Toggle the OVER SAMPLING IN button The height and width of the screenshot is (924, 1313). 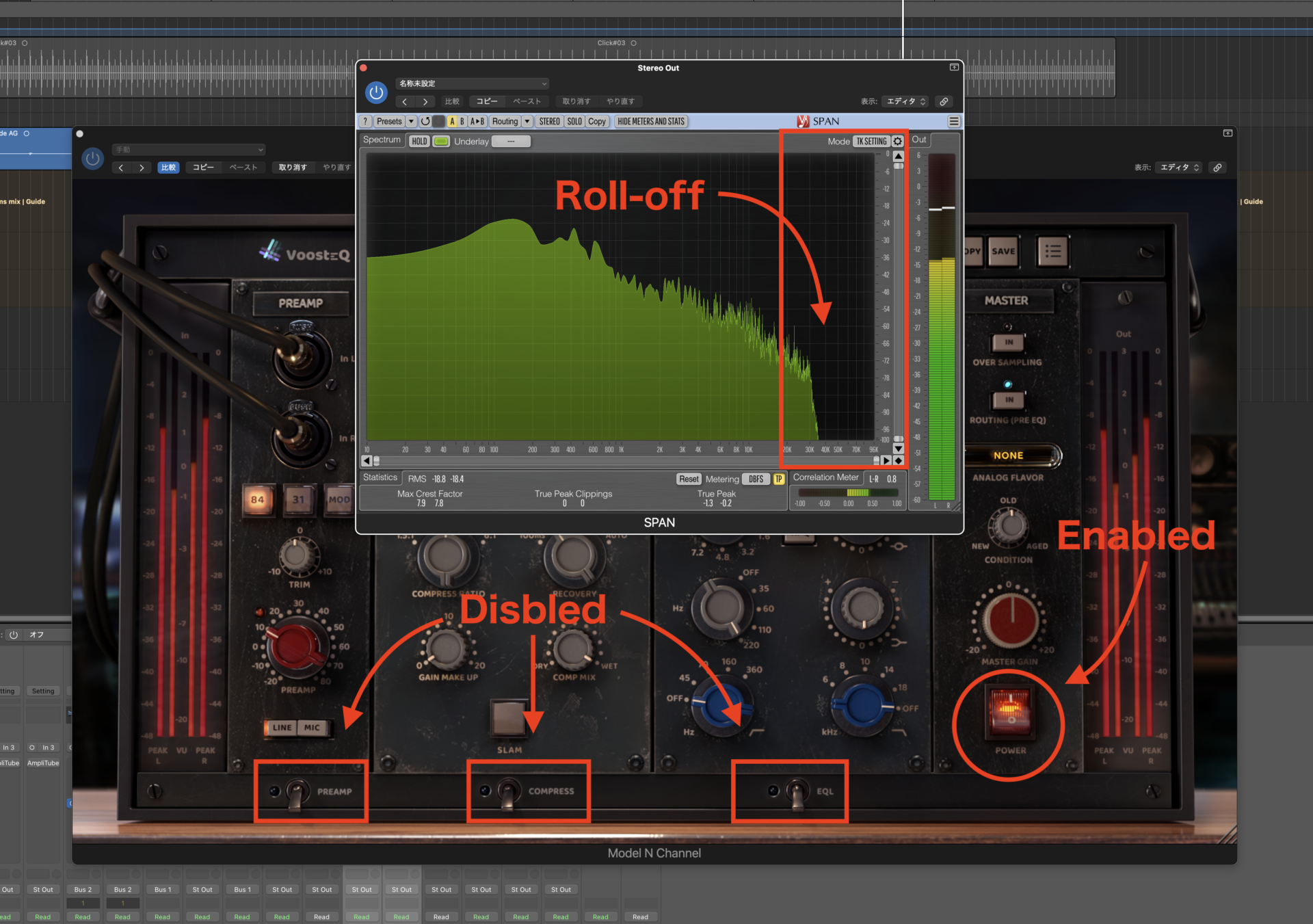(1009, 342)
